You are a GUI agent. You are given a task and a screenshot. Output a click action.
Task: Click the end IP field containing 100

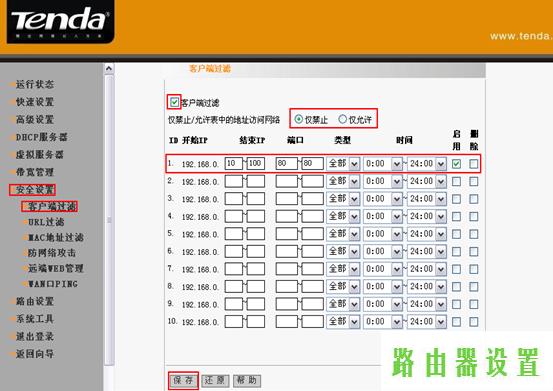[x=256, y=164]
